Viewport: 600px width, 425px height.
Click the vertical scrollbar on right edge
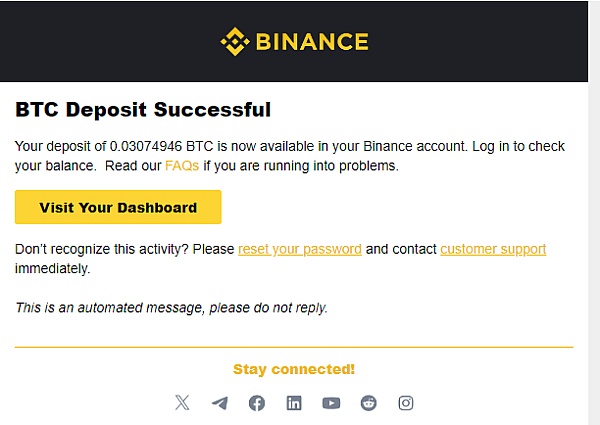(594, 212)
